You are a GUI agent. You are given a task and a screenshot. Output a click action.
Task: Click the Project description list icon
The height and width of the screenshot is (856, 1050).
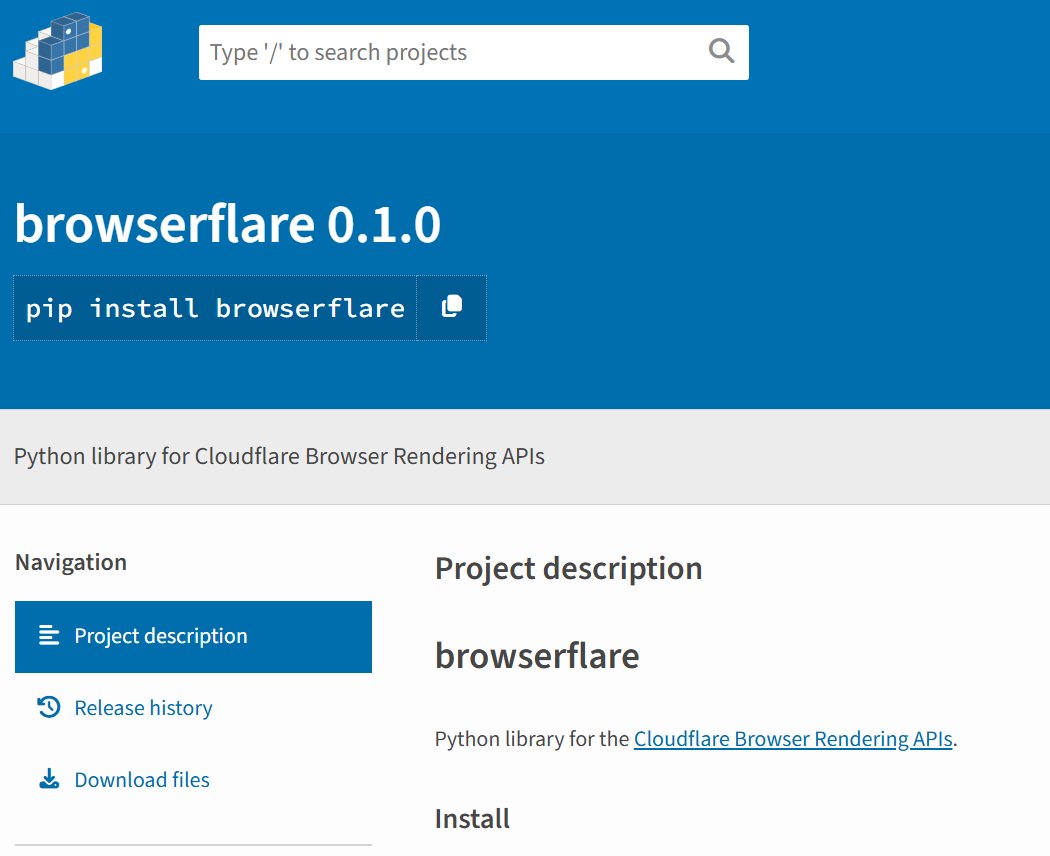coord(49,635)
